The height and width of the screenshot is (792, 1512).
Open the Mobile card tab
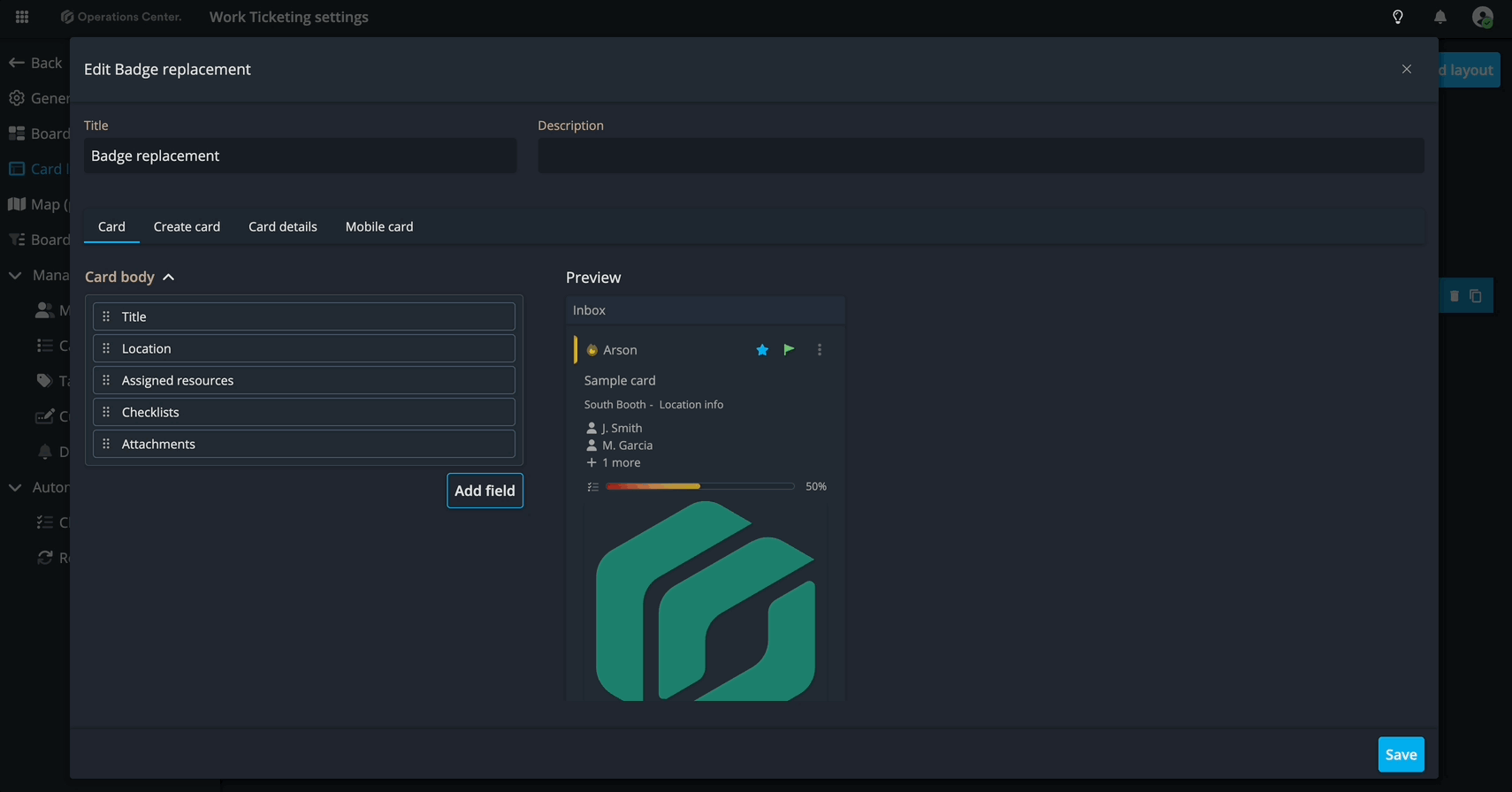point(379,226)
